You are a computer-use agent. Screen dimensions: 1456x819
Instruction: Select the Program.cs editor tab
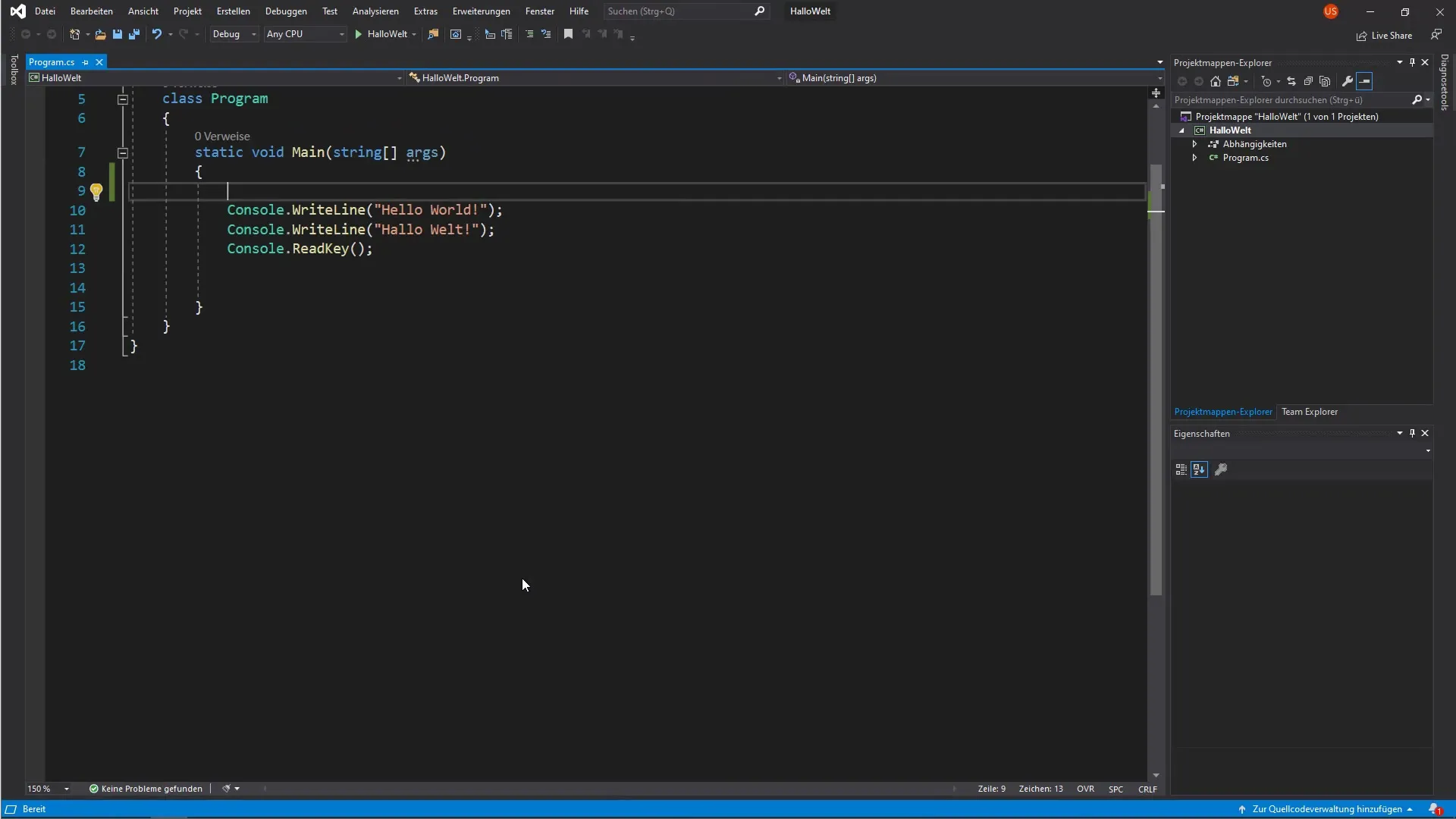pos(52,62)
